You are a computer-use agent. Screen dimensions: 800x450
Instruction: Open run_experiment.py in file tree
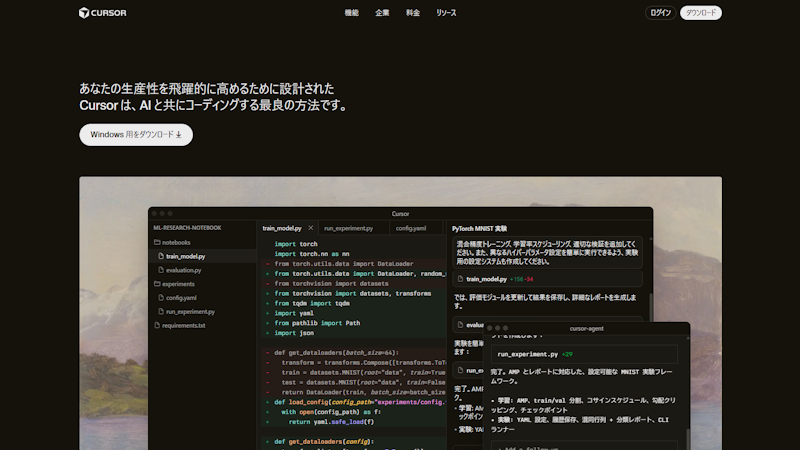click(x=190, y=311)
